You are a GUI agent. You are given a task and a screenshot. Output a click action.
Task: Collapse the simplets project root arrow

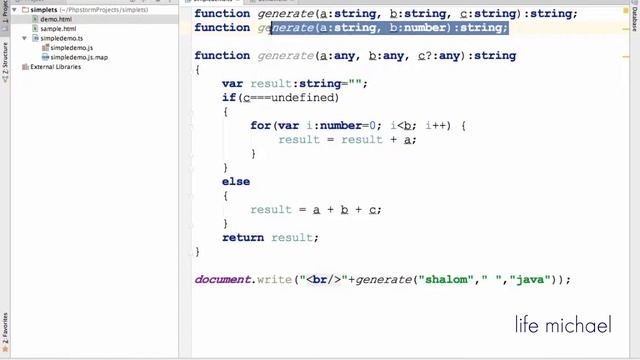pos(15,9)
